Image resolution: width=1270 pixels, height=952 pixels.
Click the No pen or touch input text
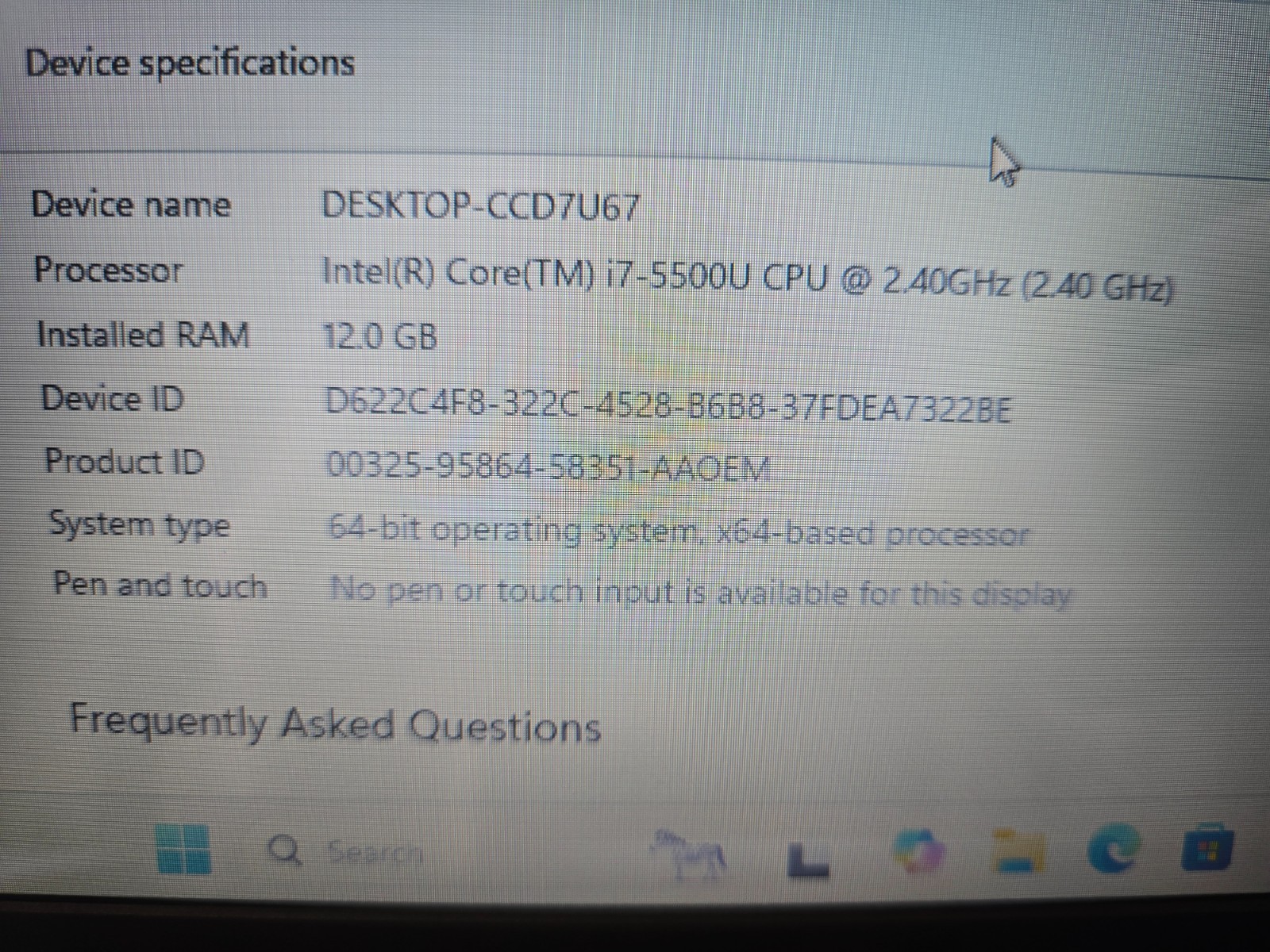(700, 592)
